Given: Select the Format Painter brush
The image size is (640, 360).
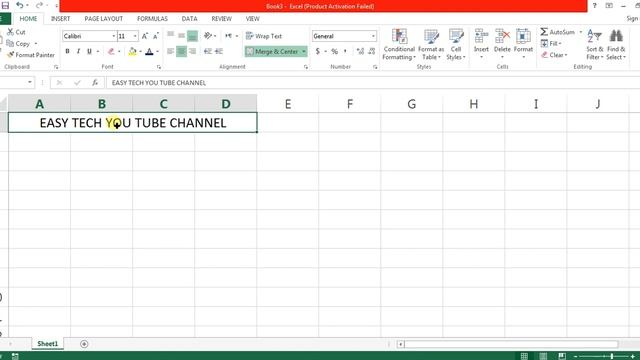Looking at the screenshot, I should coord(10,55).
